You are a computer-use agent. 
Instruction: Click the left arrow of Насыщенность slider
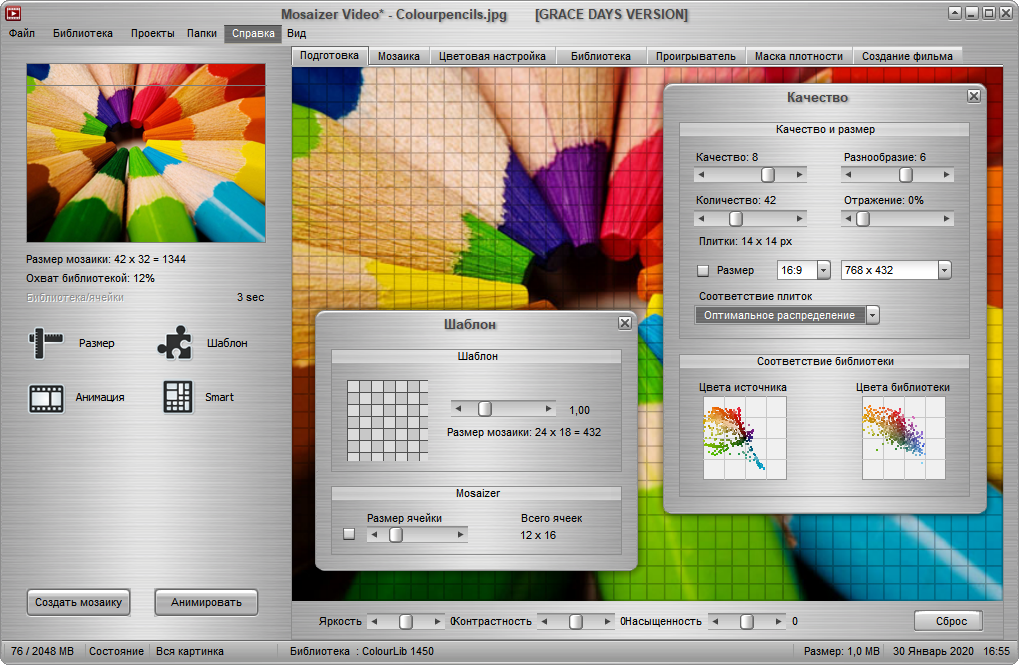click(x=715, y=621)
